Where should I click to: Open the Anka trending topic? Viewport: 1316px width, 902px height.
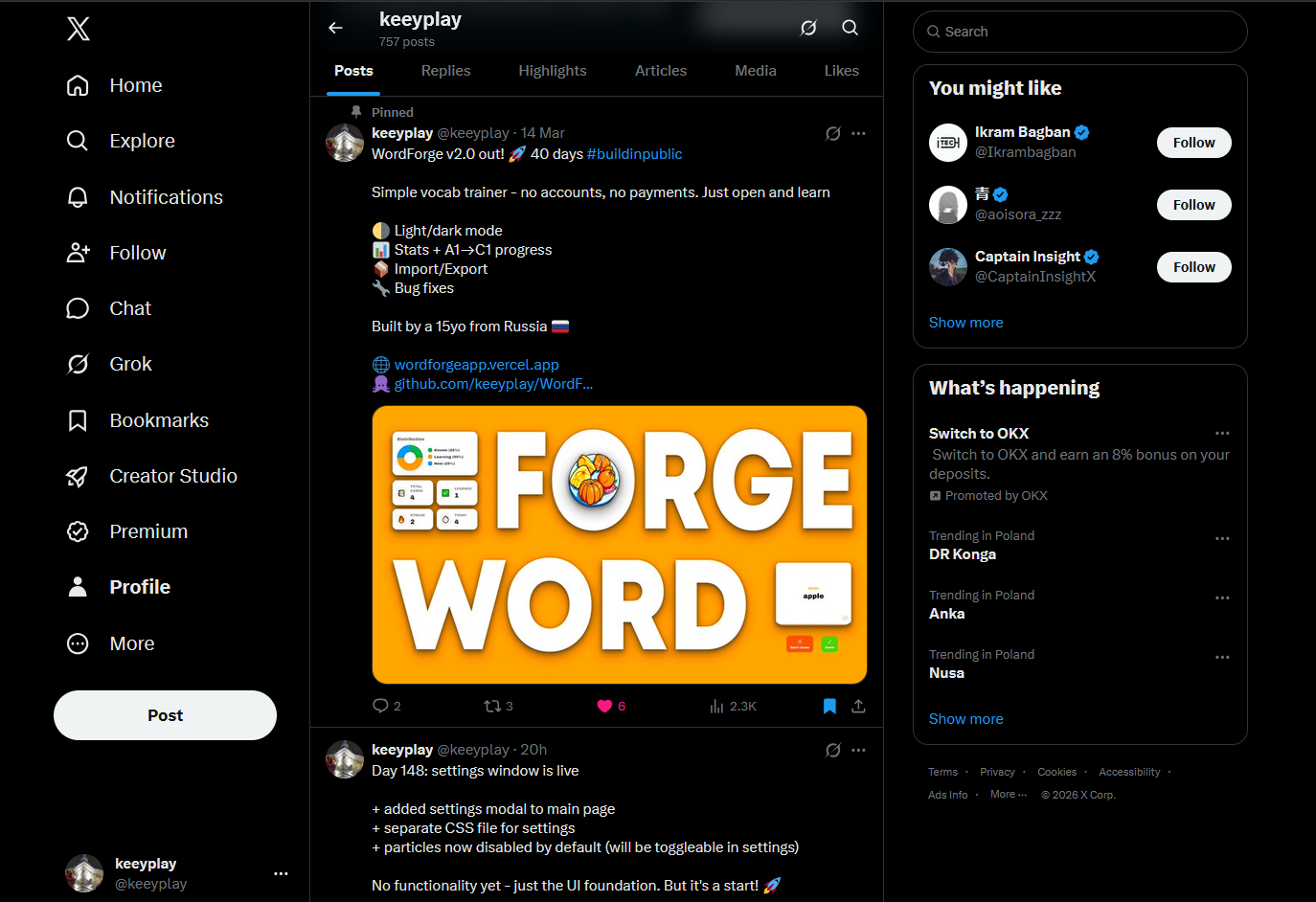click(x=946, y=614)
